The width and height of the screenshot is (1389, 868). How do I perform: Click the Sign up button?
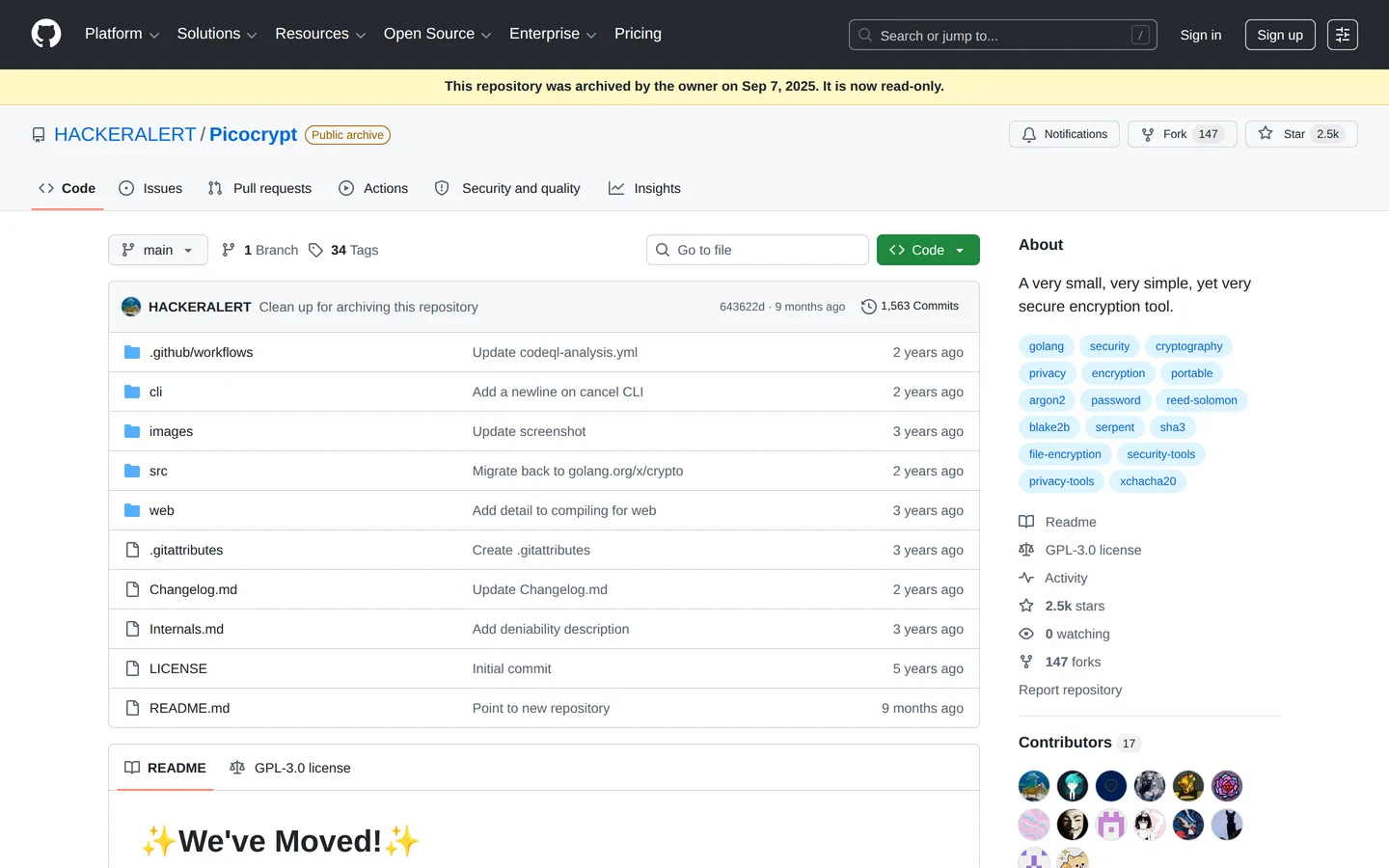pos(1280,35)
